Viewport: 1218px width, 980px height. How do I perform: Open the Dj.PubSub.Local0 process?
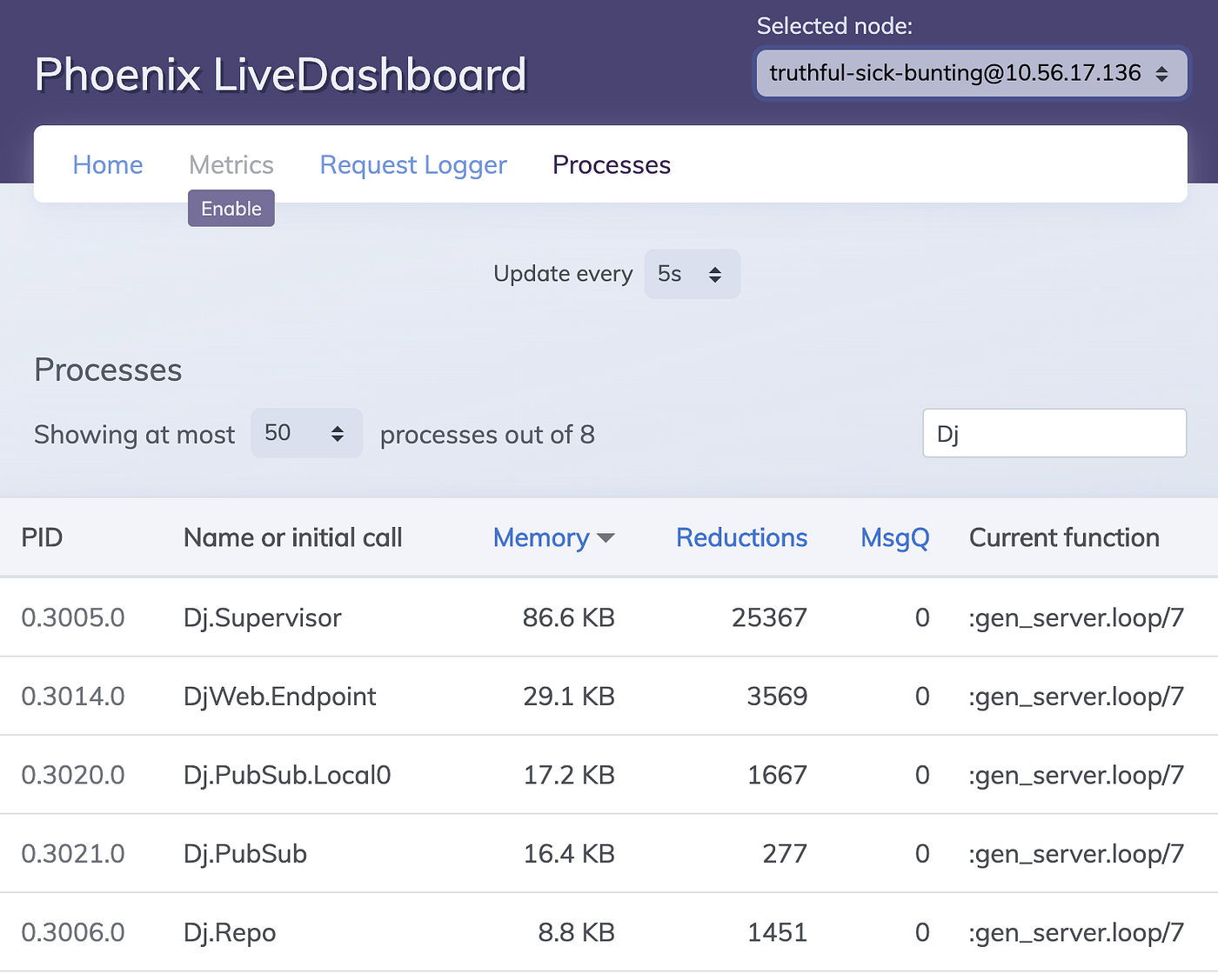click(x=287, y=775)
